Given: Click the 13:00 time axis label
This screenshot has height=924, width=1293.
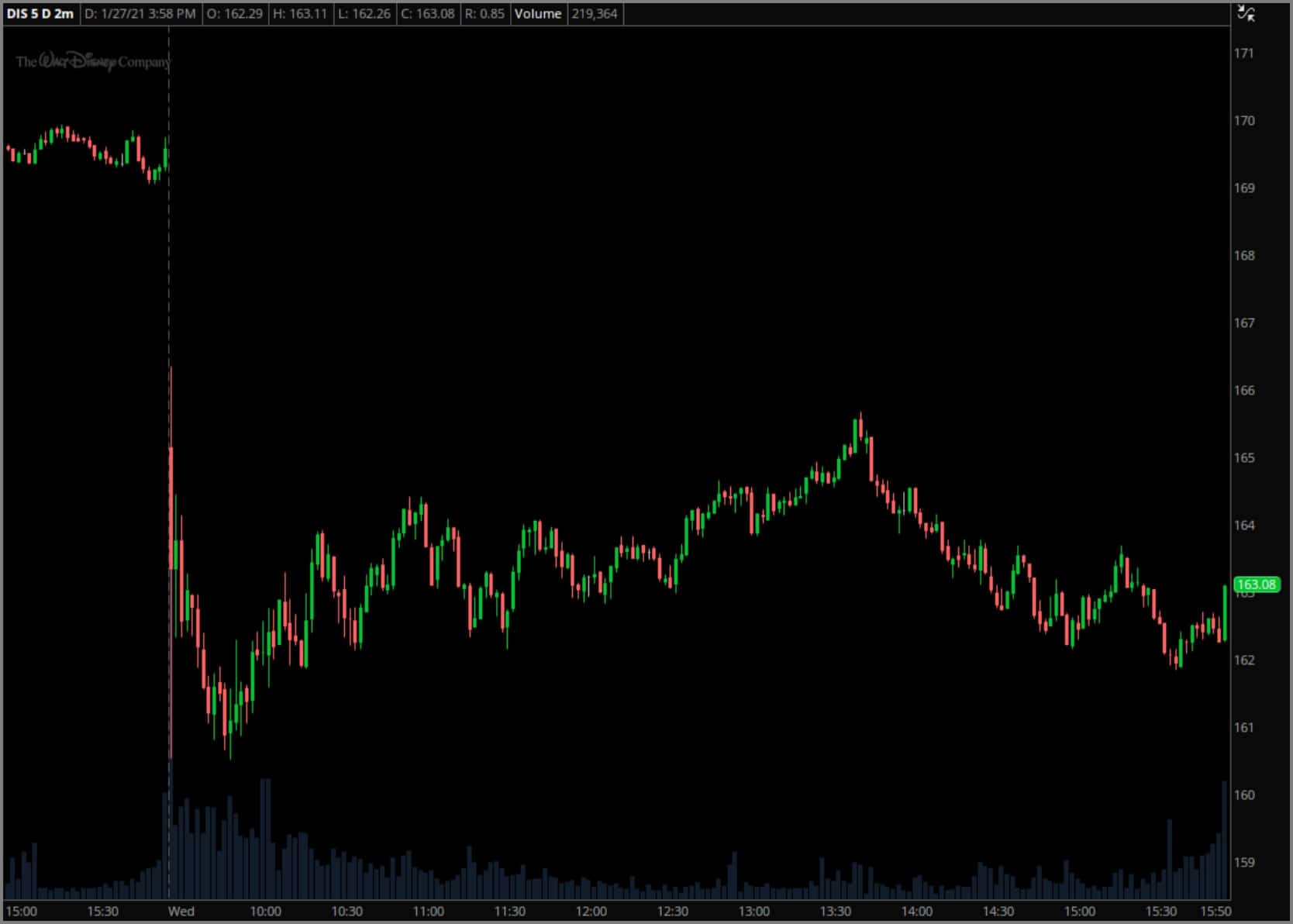Looking at the screenshot, I should (753, 912).
